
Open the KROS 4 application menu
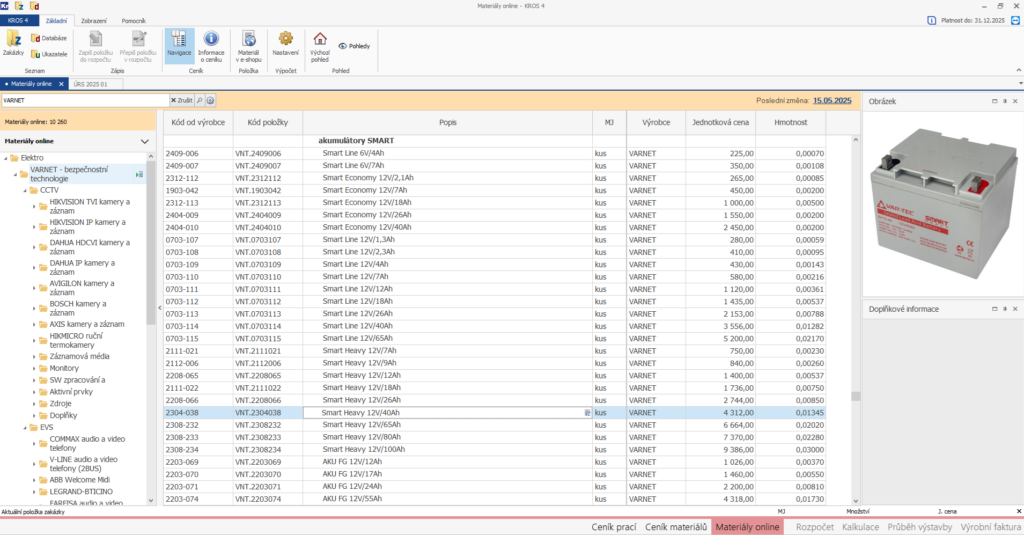click(x=18, y=21)
